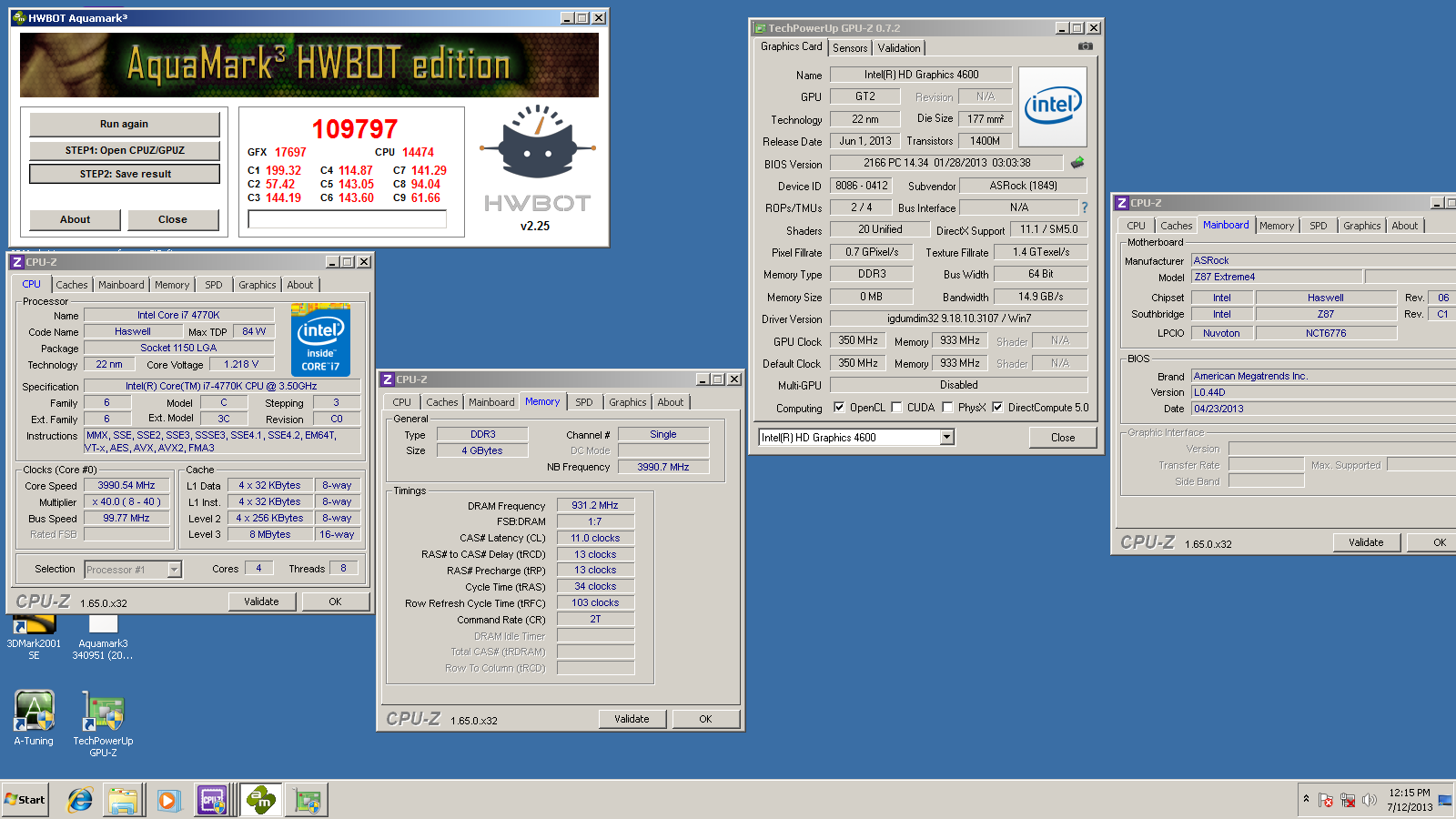
Task: Click the Action Center flag tray icon
Action: (1326, 800)
